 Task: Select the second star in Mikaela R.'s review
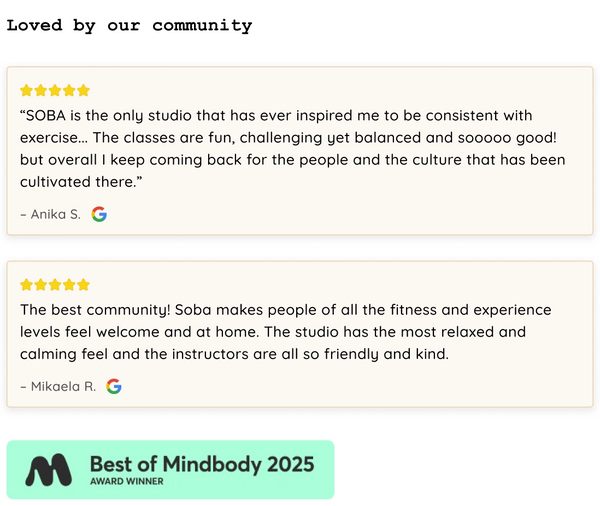[x=41, y=284]
